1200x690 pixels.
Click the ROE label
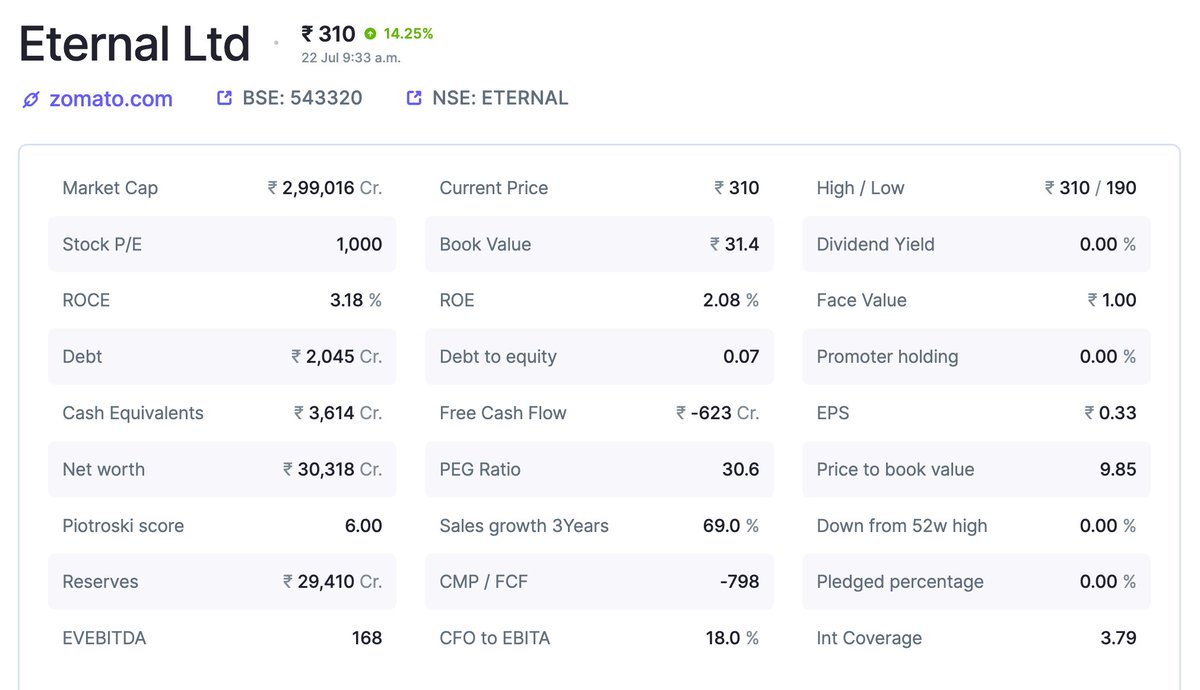457,300
